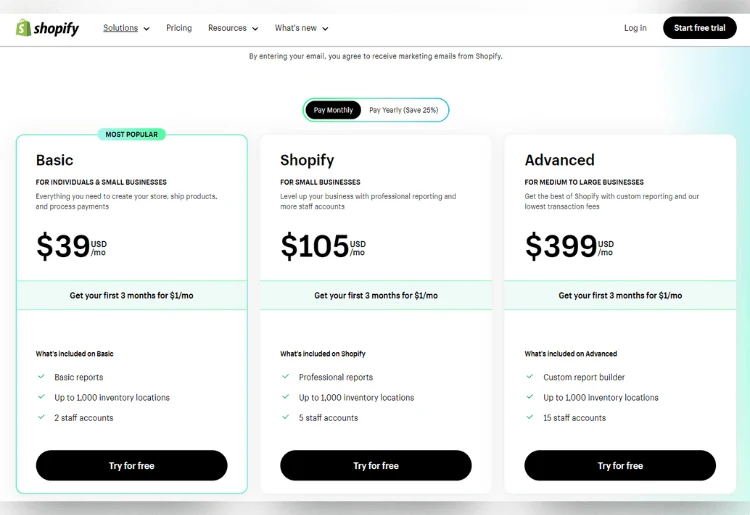Open the Log in page
This screenshot has width=750, height=515.
point(635,28)
